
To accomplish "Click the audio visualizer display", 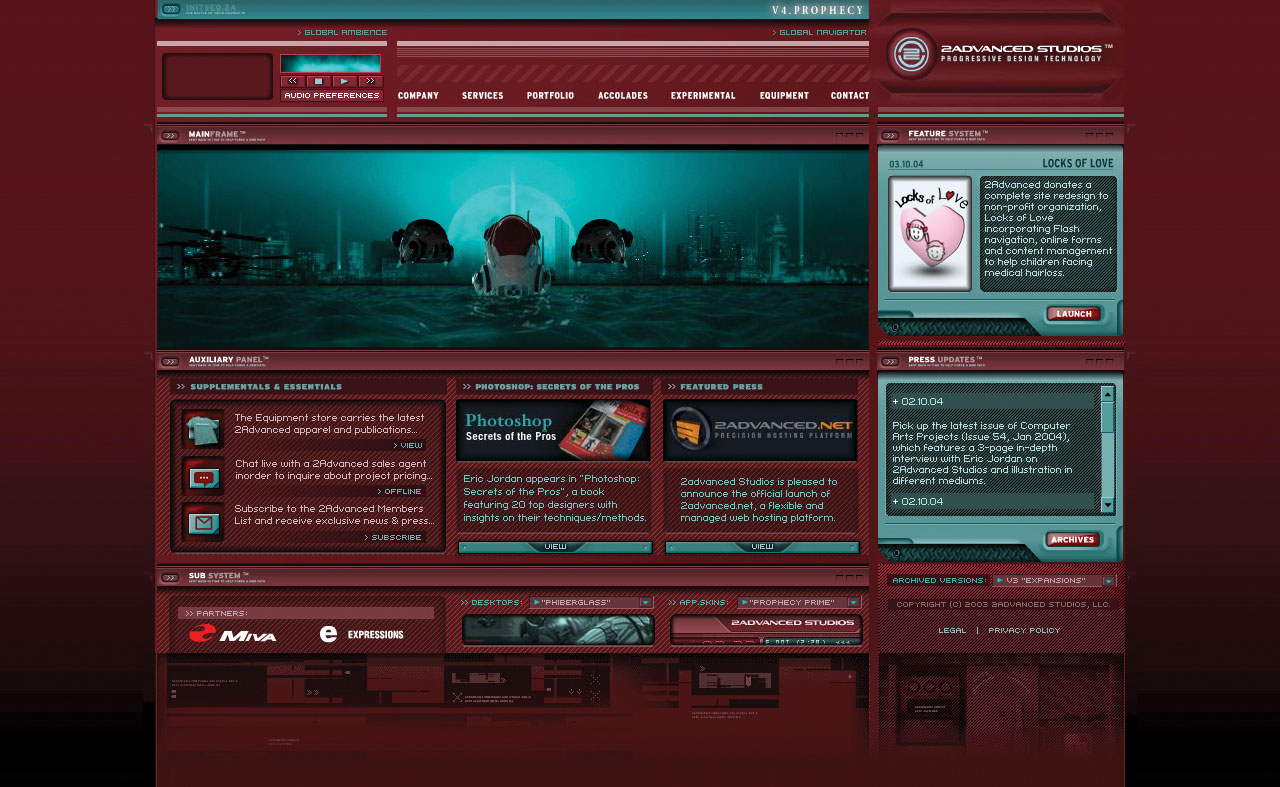I will click(331, 64).
